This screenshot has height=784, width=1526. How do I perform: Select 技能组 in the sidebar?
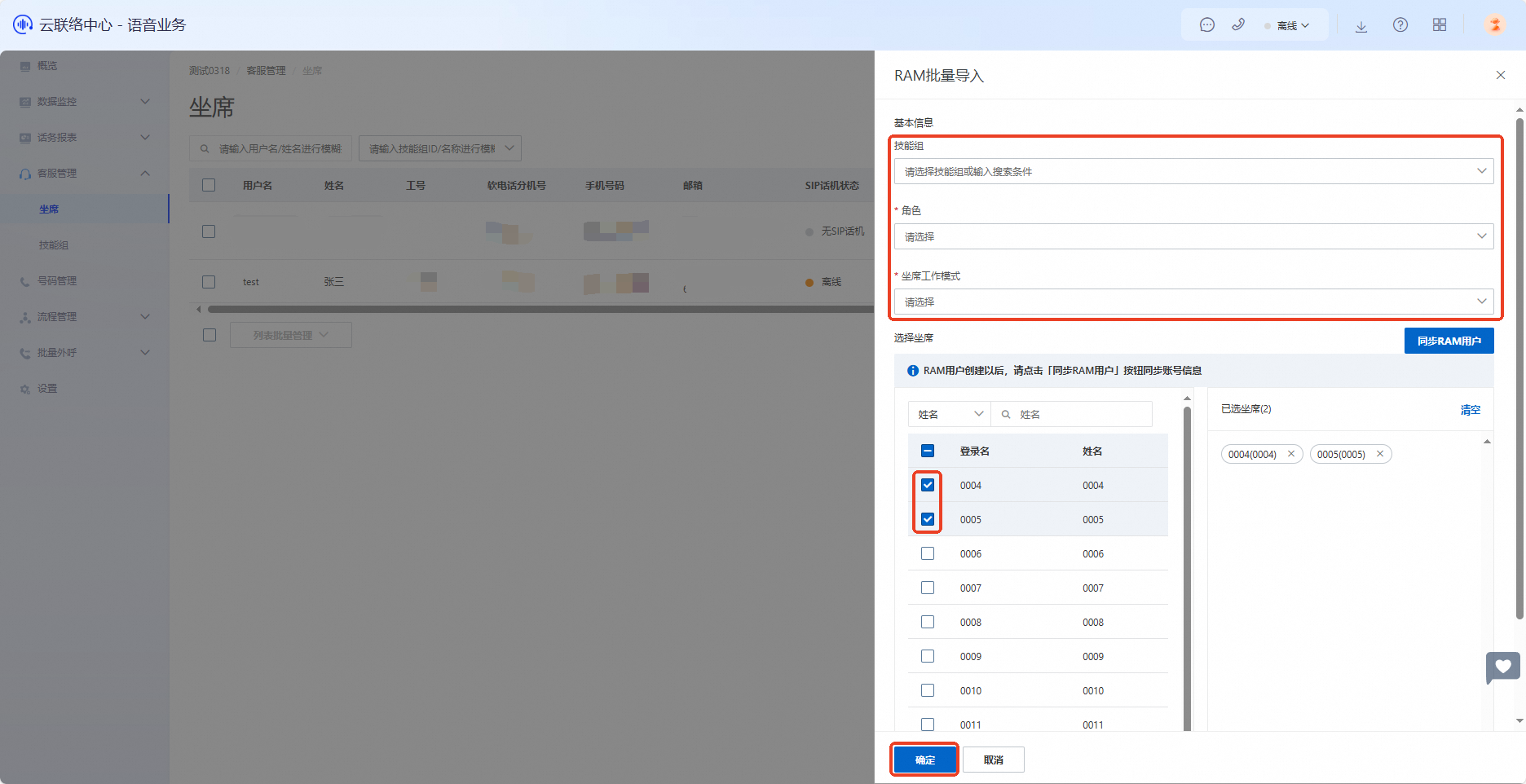54,245
